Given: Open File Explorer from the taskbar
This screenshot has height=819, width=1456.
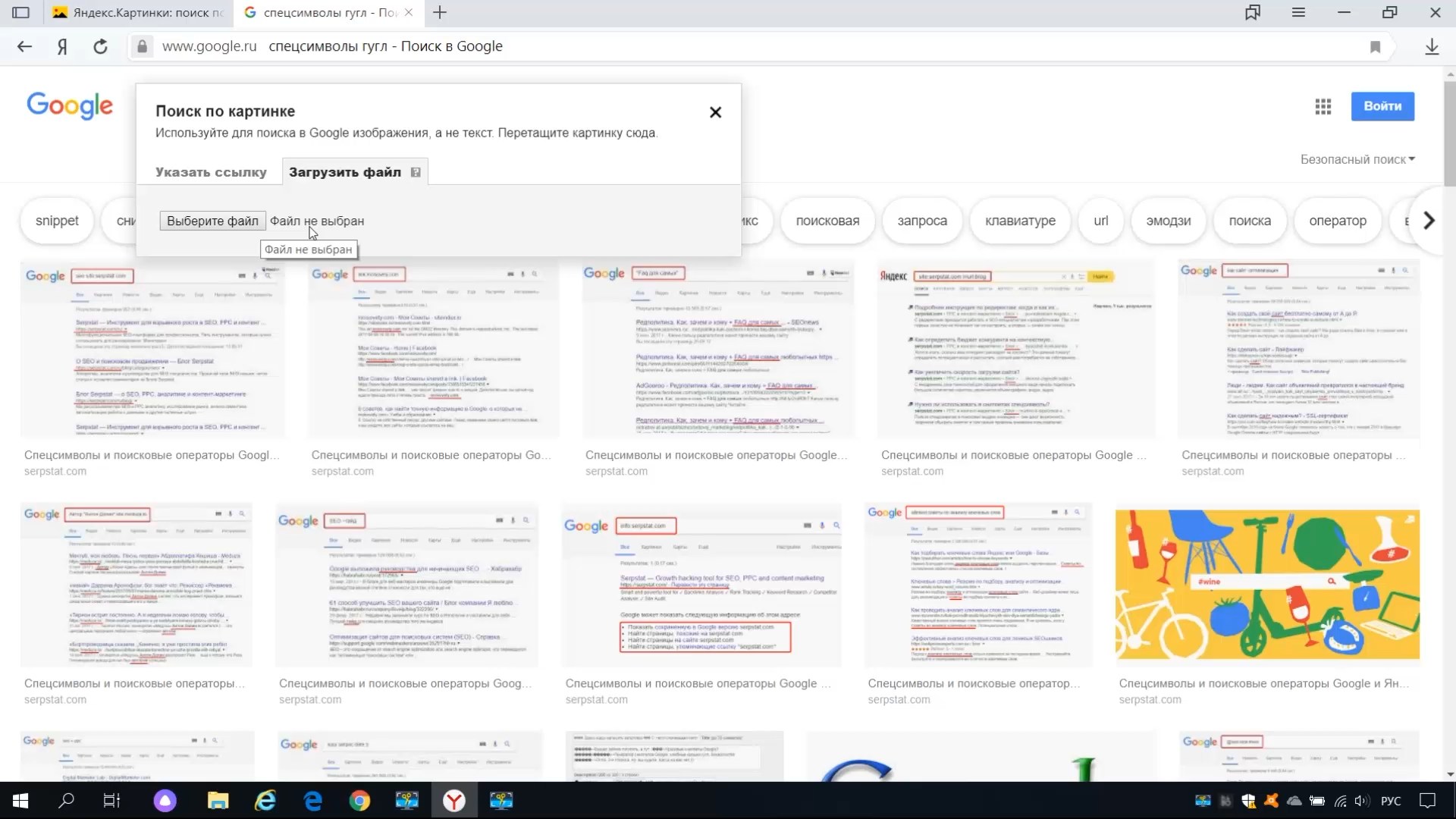Looking at the screenshot, I should 218,801.
